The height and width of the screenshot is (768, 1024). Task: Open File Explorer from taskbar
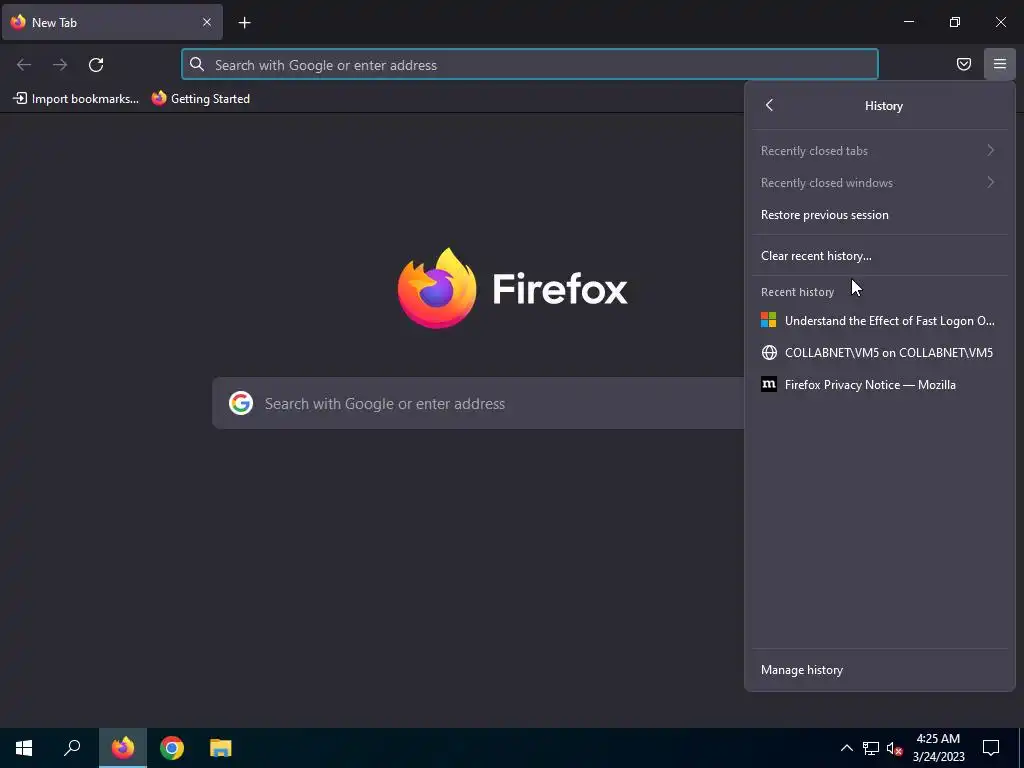[221, 748]
